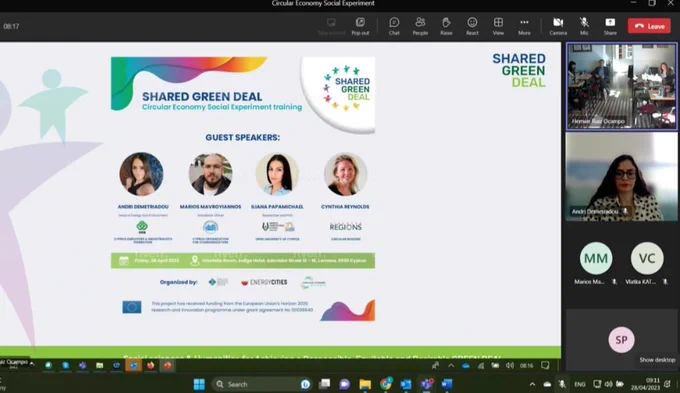The width and height of the screenshot is (680, 393).
Task: Click Cynthia Reynolds speaker photo on slide
Action: tap(345, 174)
